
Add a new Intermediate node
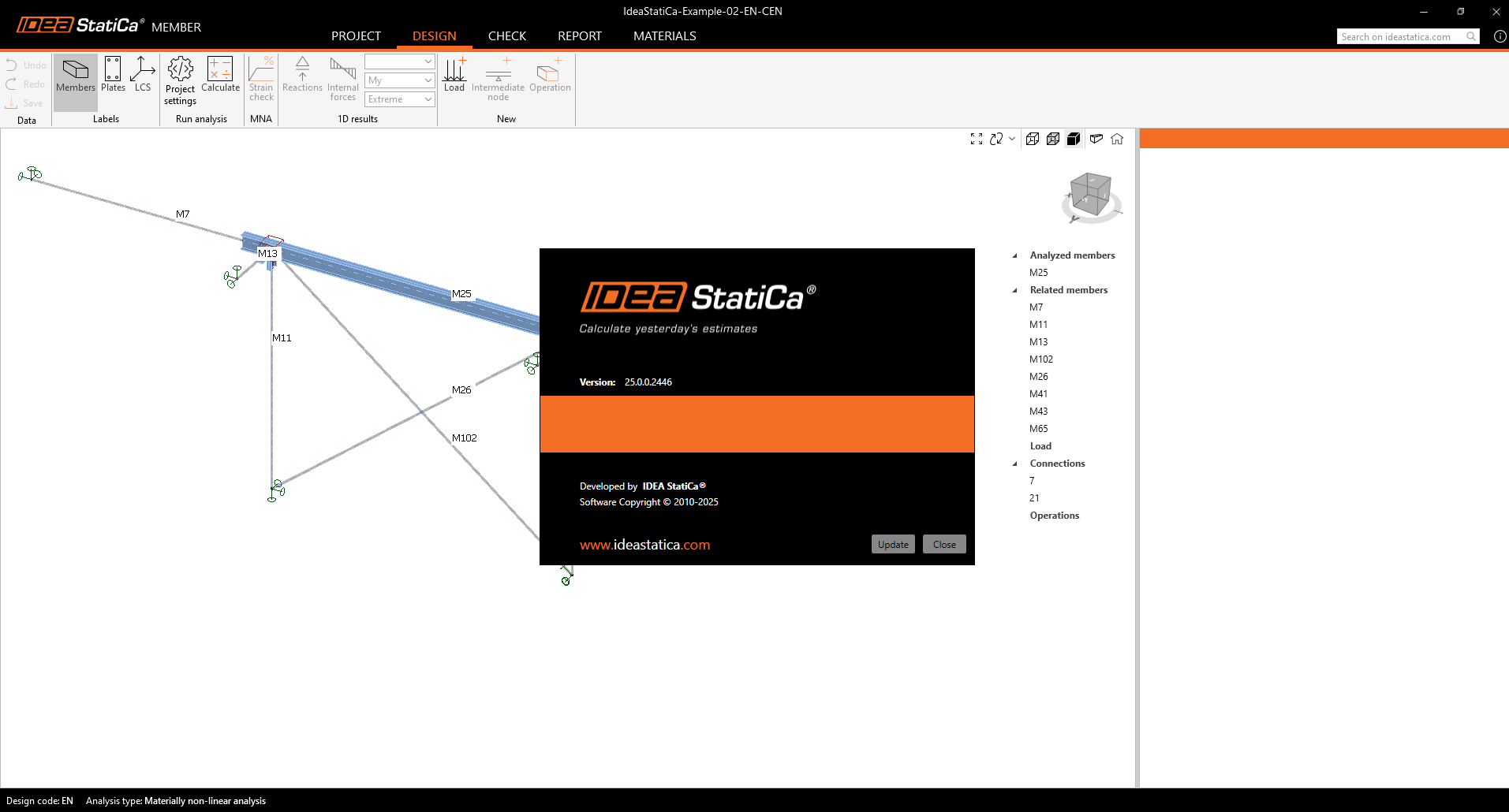click(x=498, y=80)
